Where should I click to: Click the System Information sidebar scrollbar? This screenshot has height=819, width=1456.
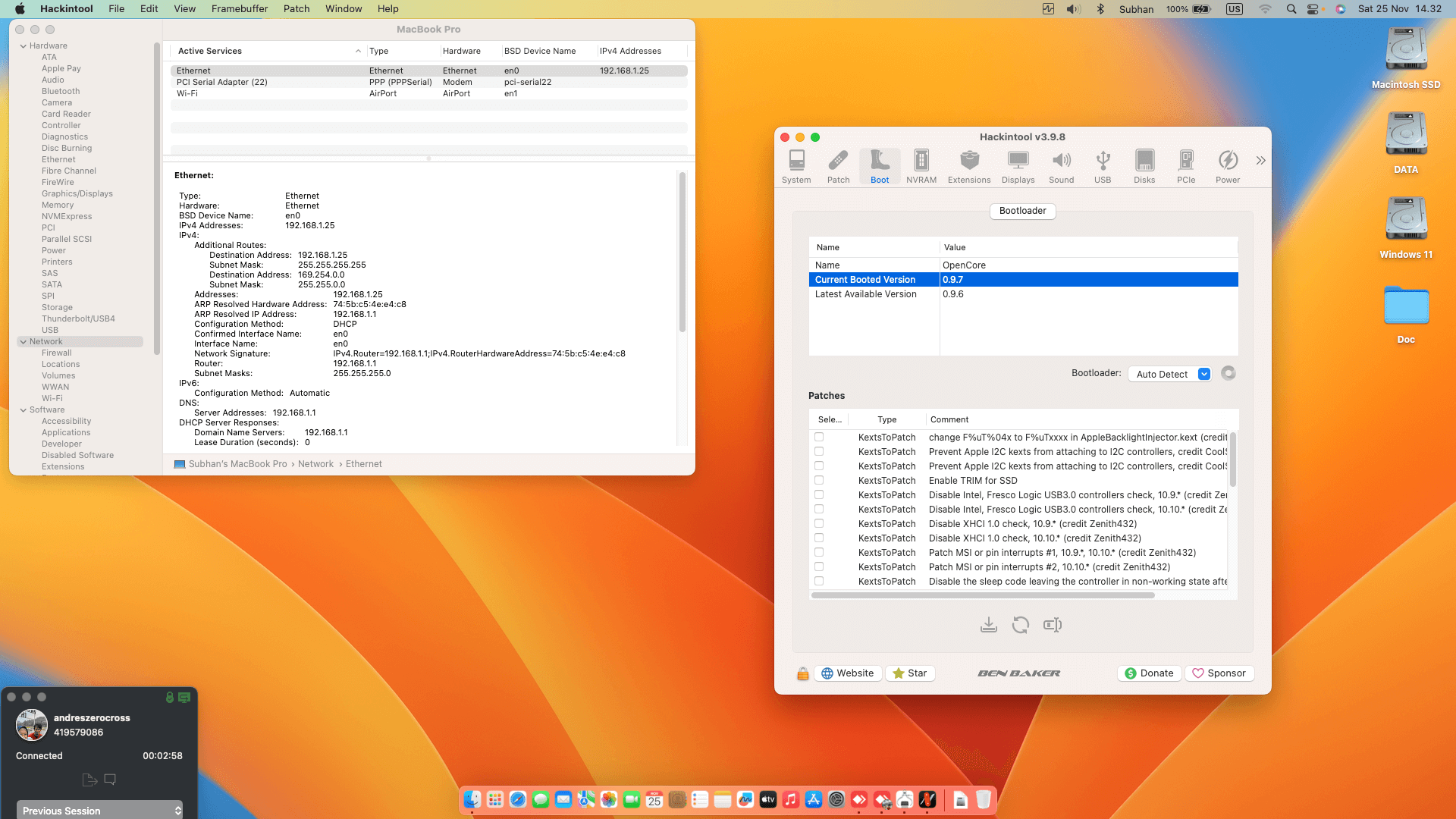[x=157, y=199]
